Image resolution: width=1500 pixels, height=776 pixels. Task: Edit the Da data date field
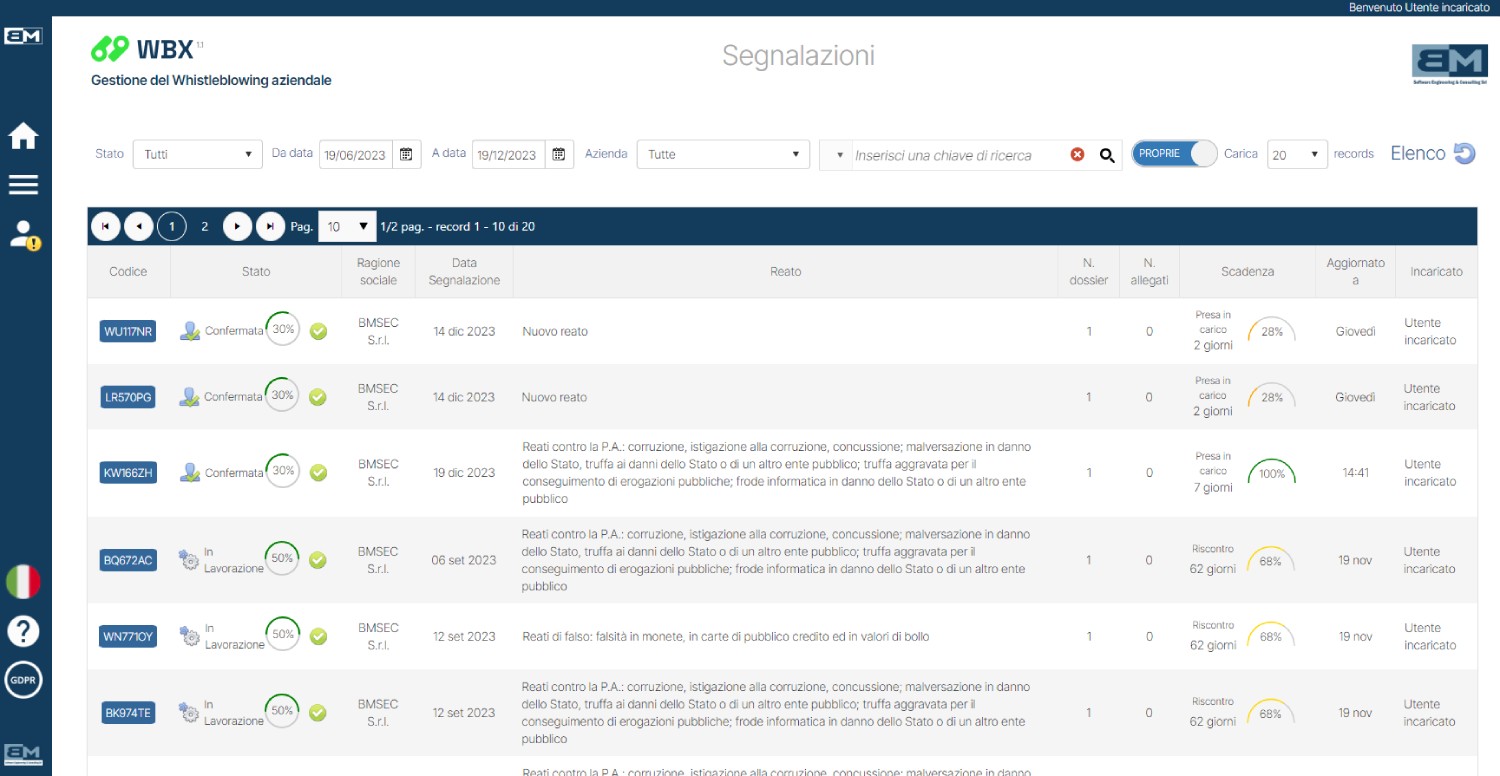tap(356, 154)
